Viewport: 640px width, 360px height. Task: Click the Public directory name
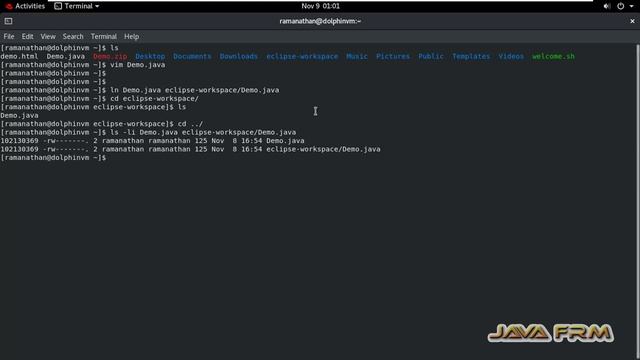click(431, 56)
